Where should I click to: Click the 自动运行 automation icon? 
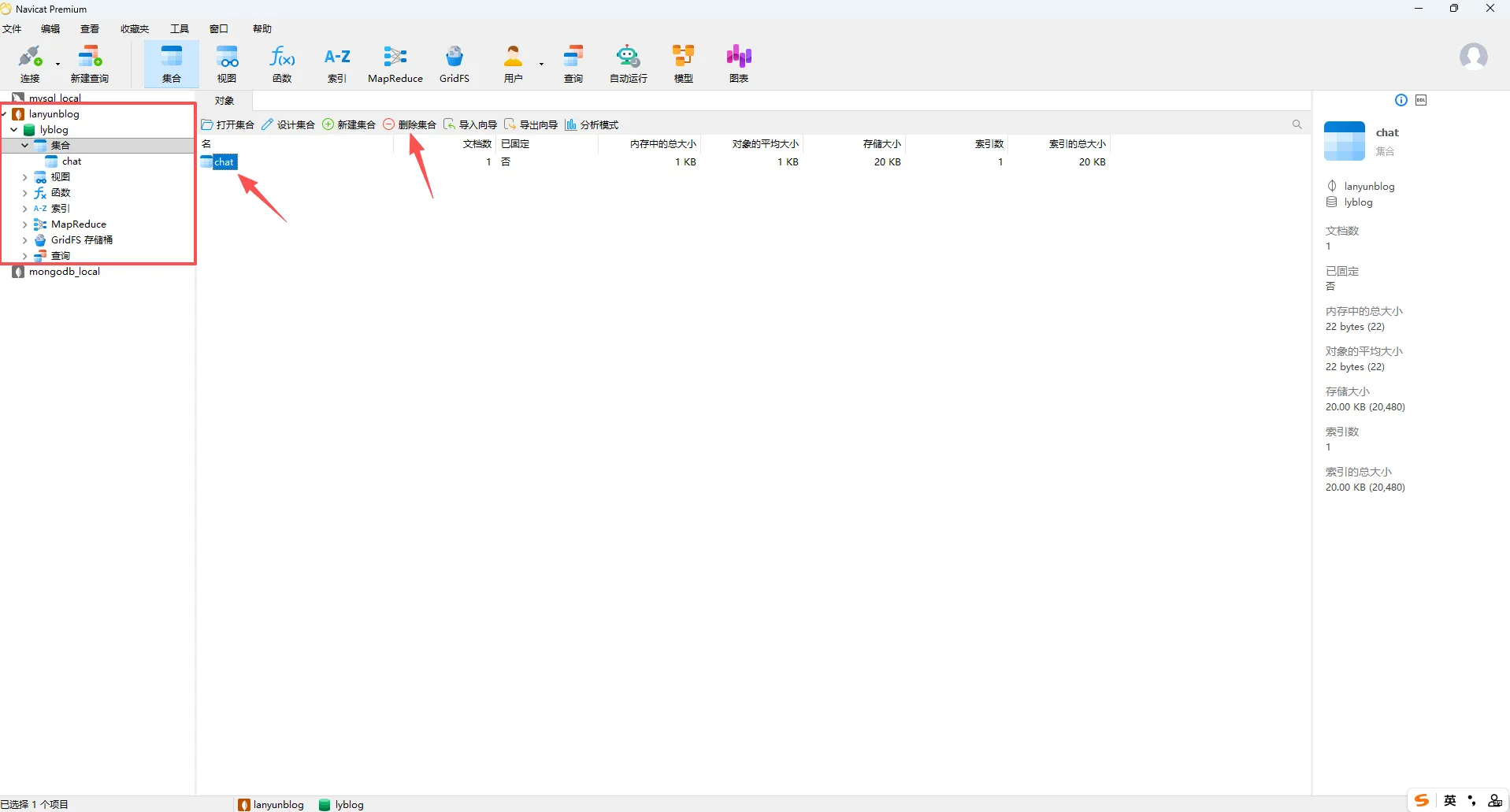(x=628, y=64)
